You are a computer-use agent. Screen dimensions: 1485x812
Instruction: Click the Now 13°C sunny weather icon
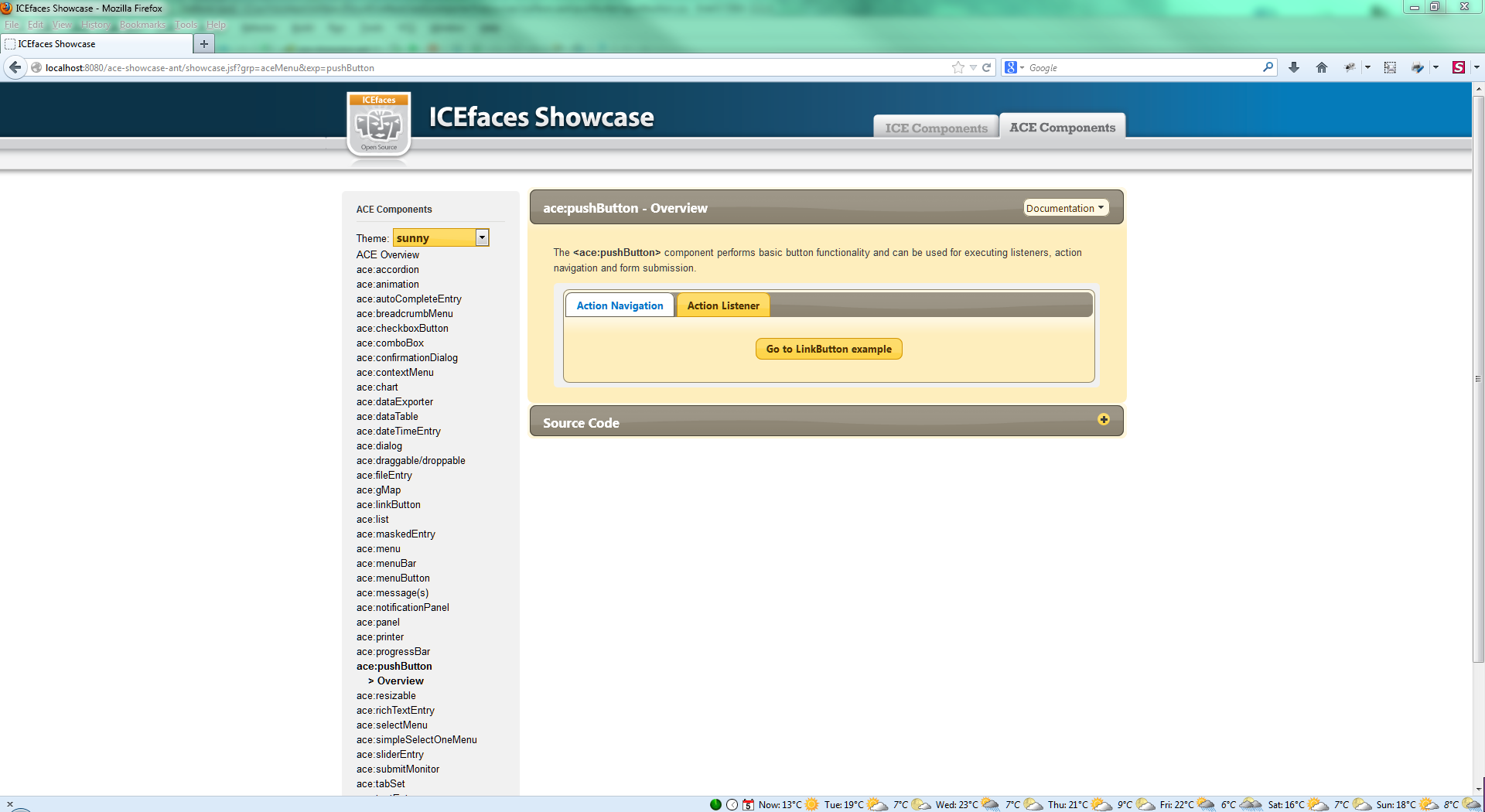pos(811,804)
